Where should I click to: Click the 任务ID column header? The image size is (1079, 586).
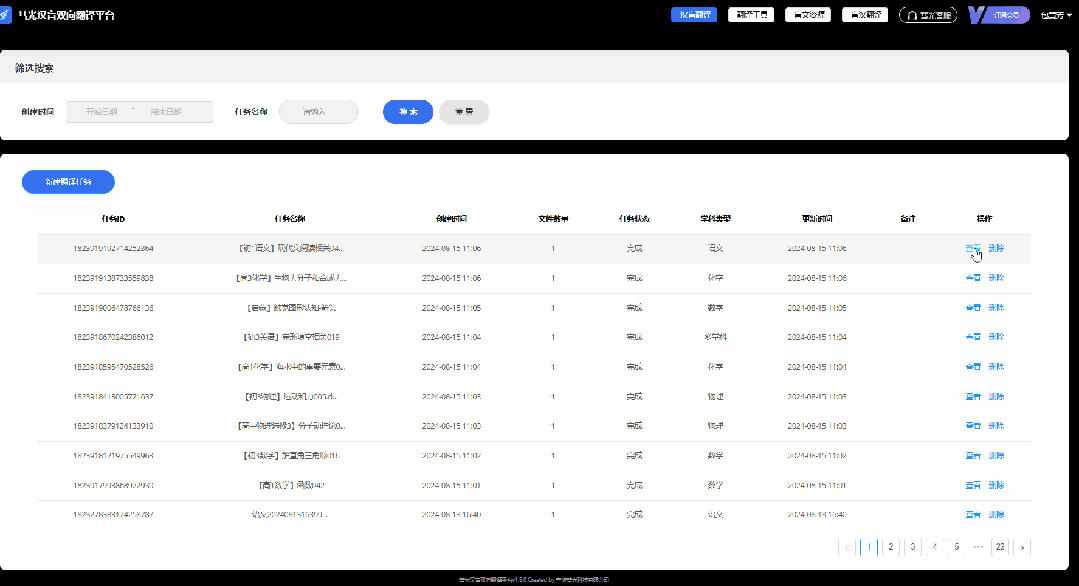113,219
